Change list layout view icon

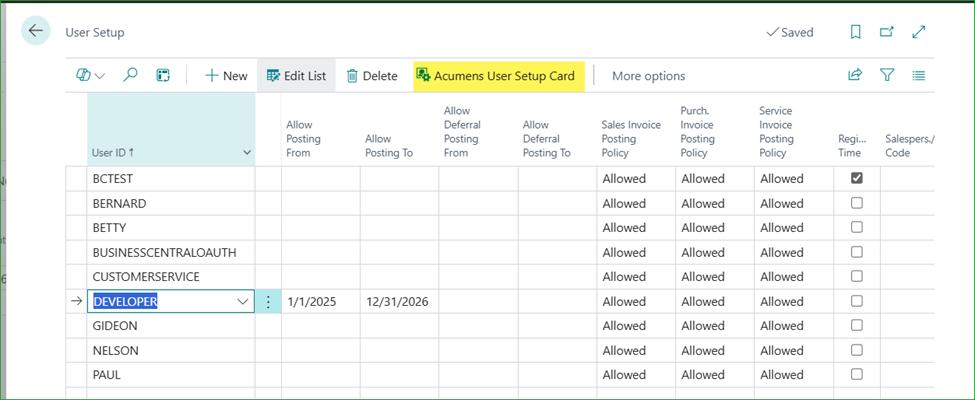pyautogui.click(x=918, y=75)
